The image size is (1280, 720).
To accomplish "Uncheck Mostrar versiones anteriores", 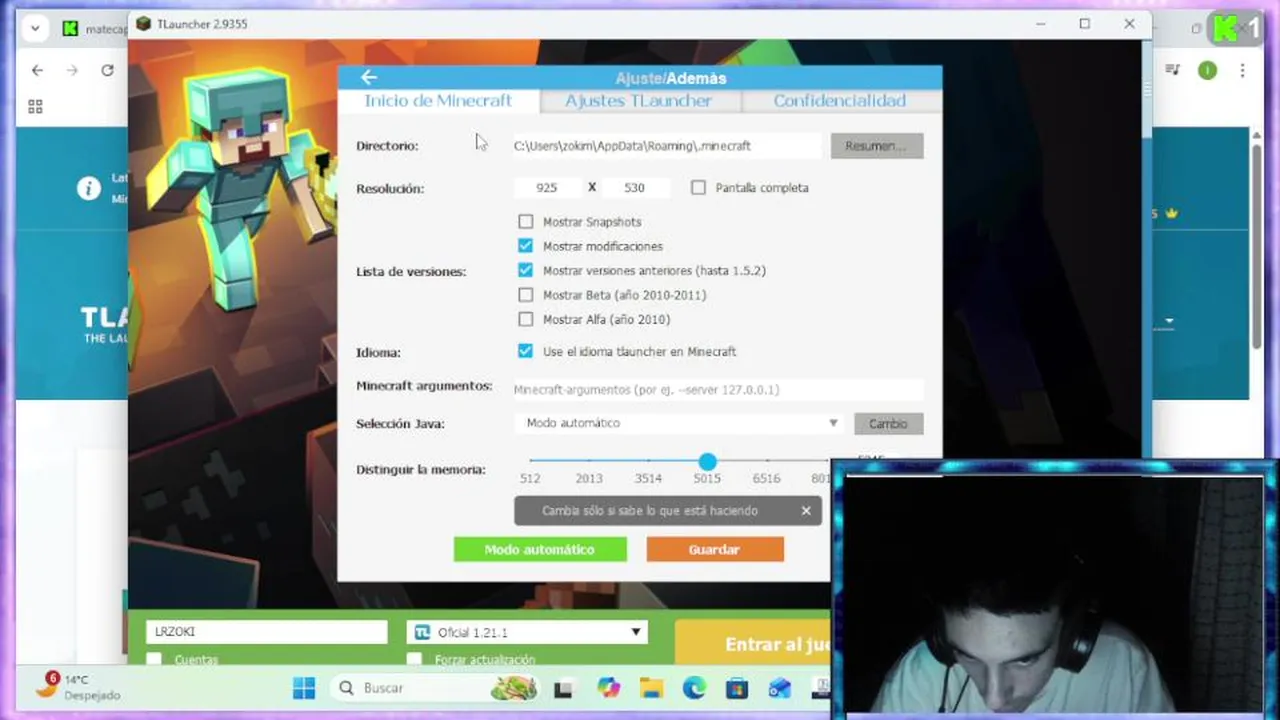I will [x=526, y=270].
